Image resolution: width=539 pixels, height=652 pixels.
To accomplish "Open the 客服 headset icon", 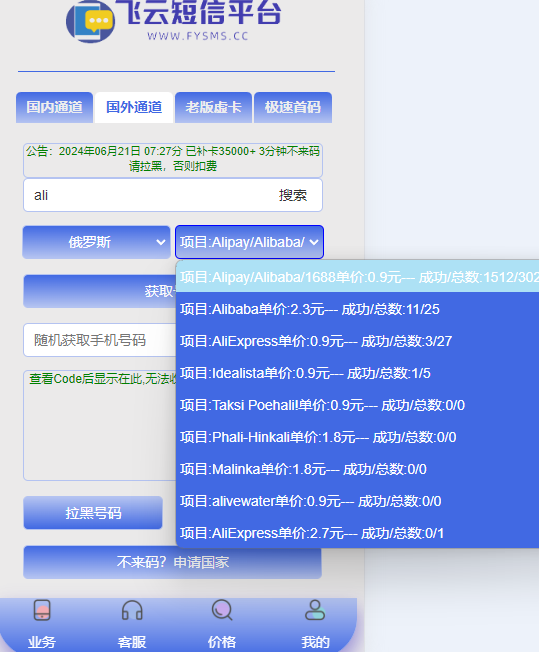I will (132, 610).
